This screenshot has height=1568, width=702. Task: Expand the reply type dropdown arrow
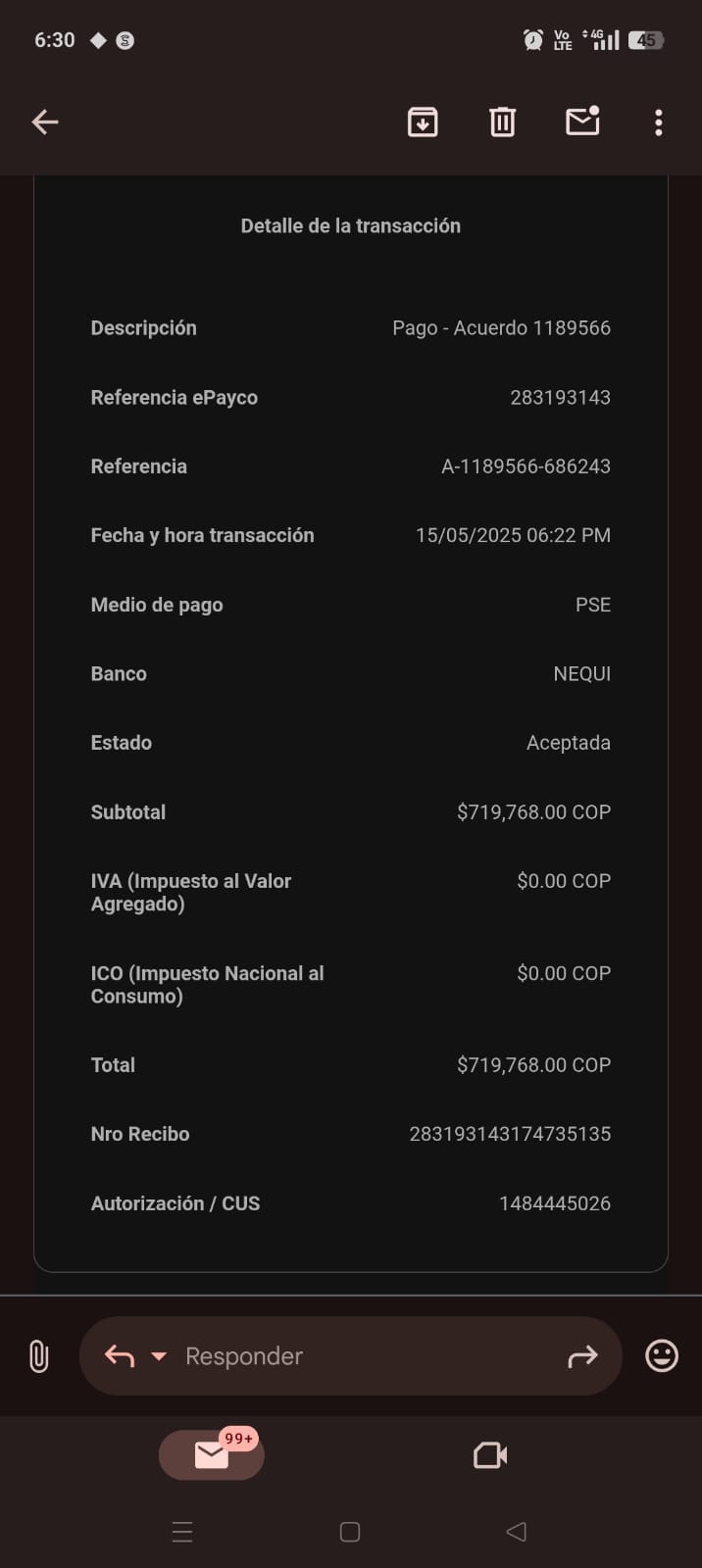pyautogui.click(x=159, y=1356)
